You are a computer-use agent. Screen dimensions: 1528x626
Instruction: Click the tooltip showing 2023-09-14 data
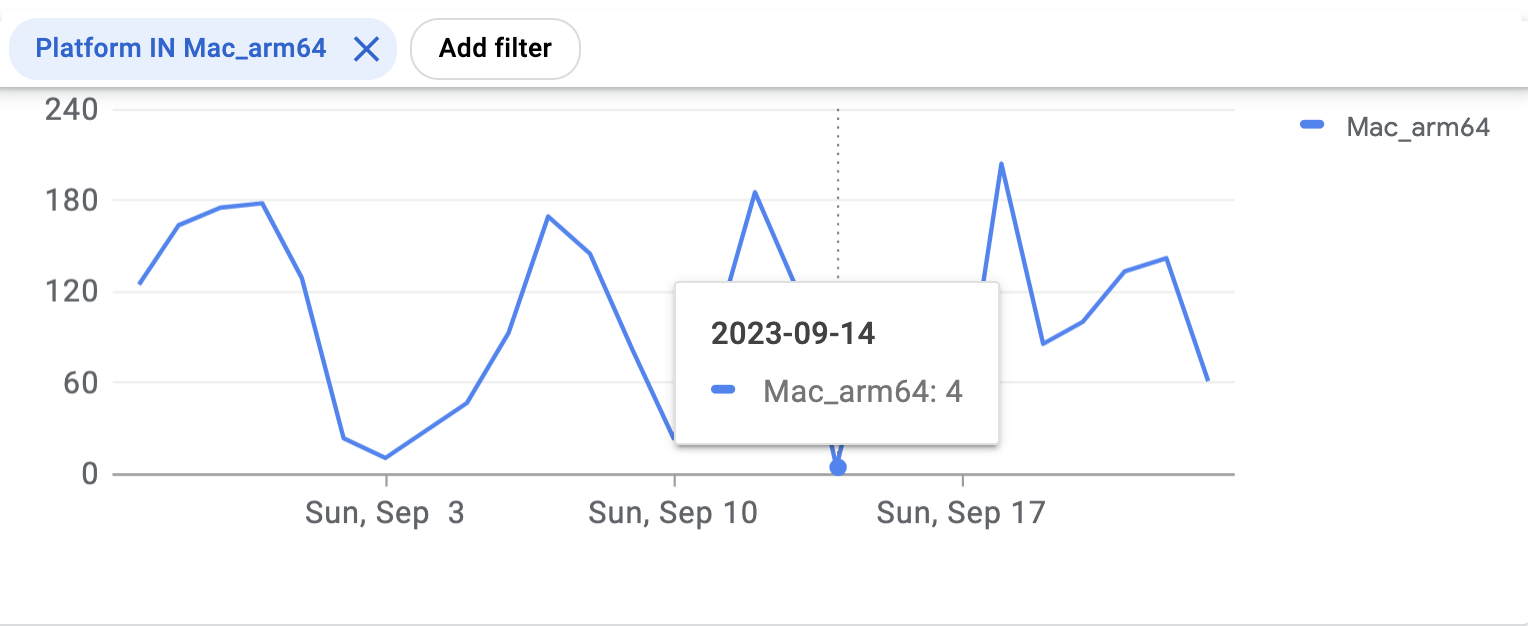pos(838,363)
